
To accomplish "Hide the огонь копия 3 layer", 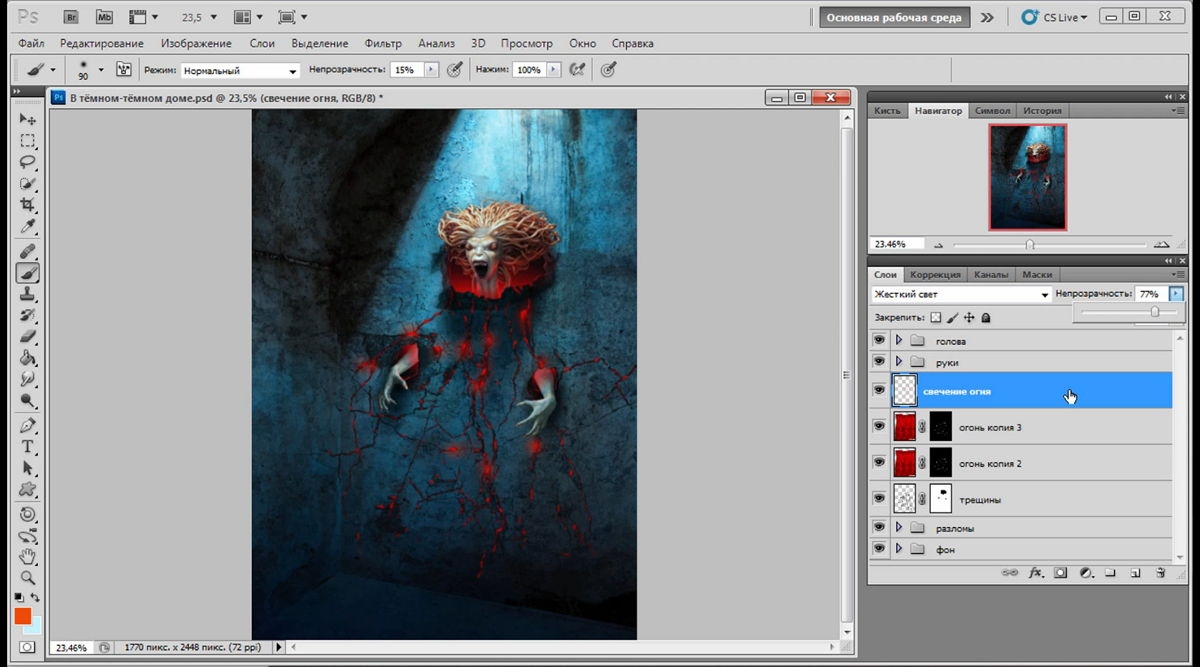I will tap(879, 427).
